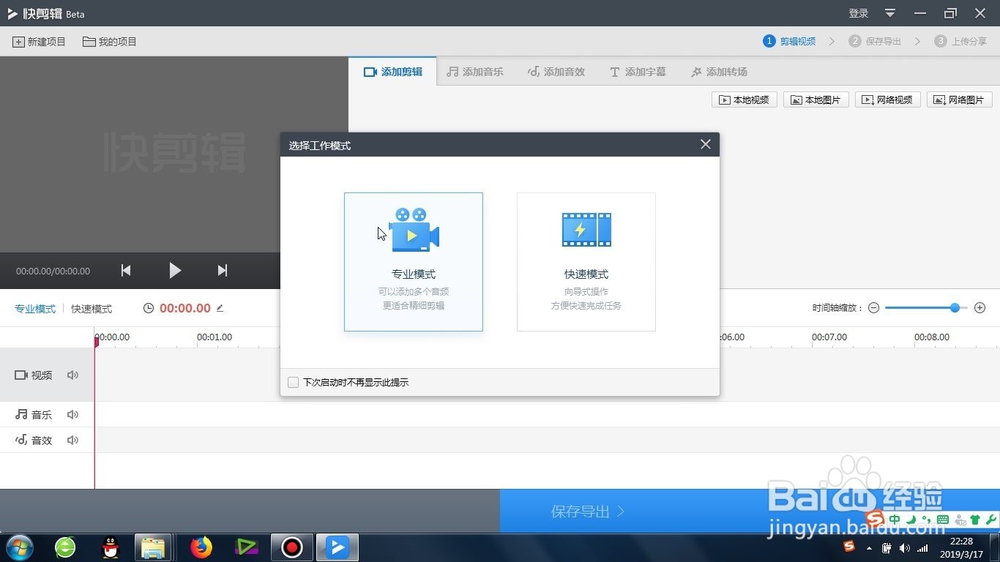Image resolution: width=1000 pixels, height=562 pixels.
Task: Open the green browser taskbar icon
Action: 65,547
